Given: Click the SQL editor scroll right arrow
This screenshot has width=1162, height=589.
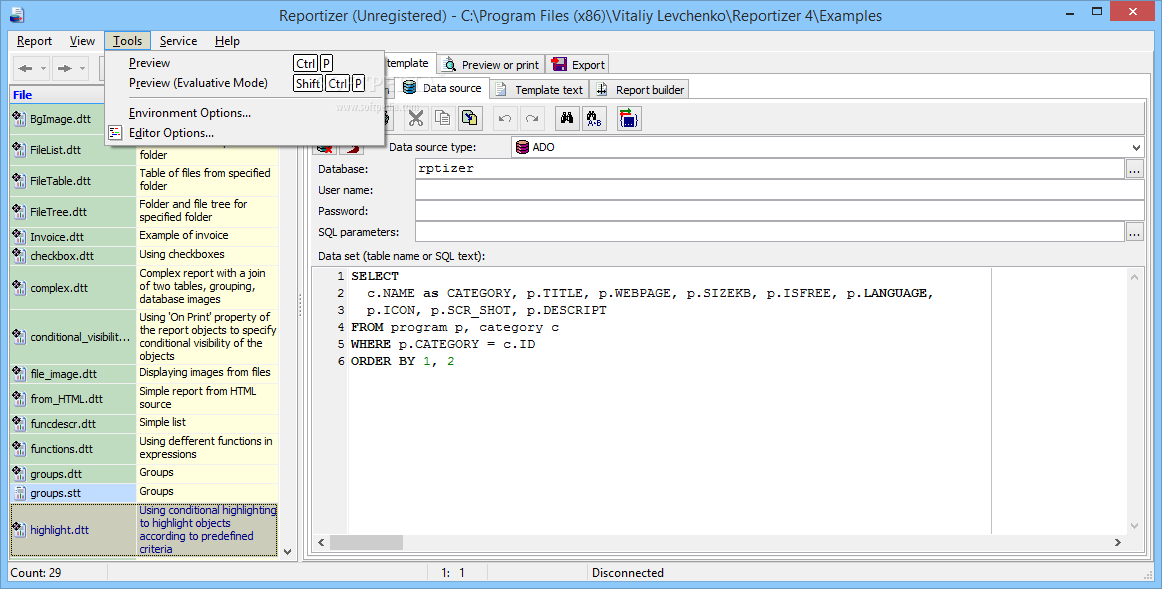Looking at the screenshot, I should [1118, 542].
